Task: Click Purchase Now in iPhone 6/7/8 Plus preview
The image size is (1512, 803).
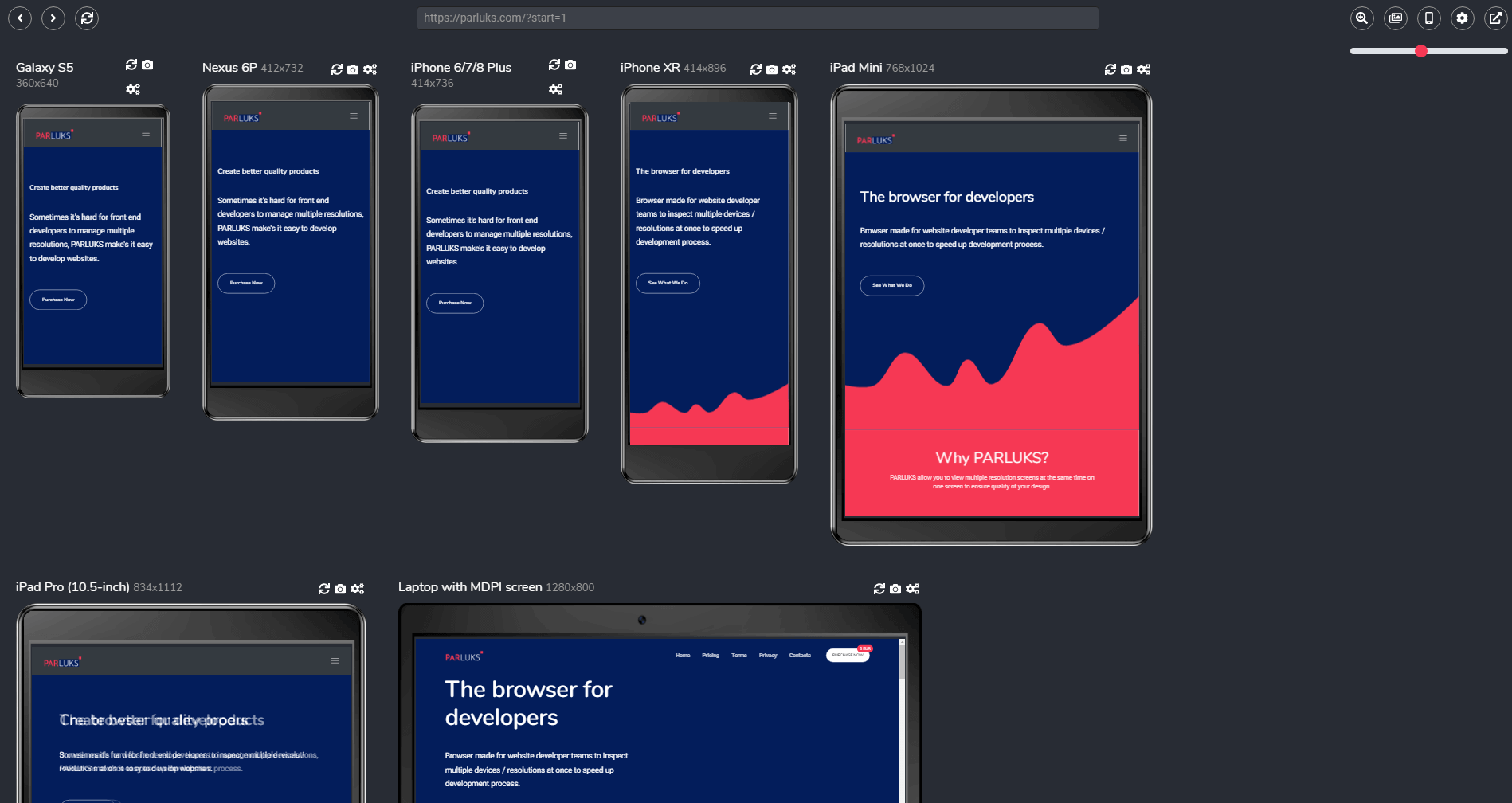Action: coord(455,303)
